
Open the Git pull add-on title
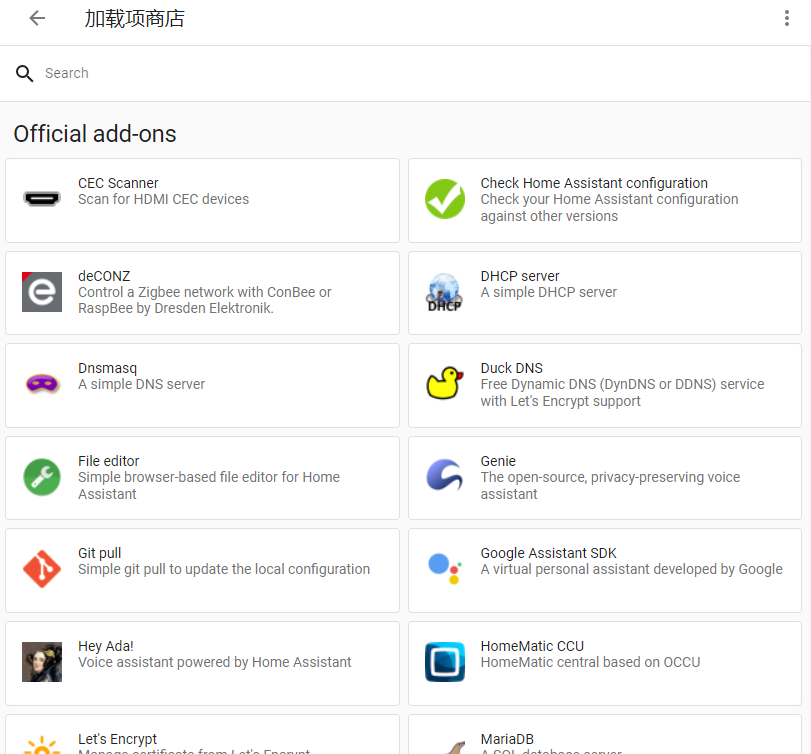(x=99, y=553)
